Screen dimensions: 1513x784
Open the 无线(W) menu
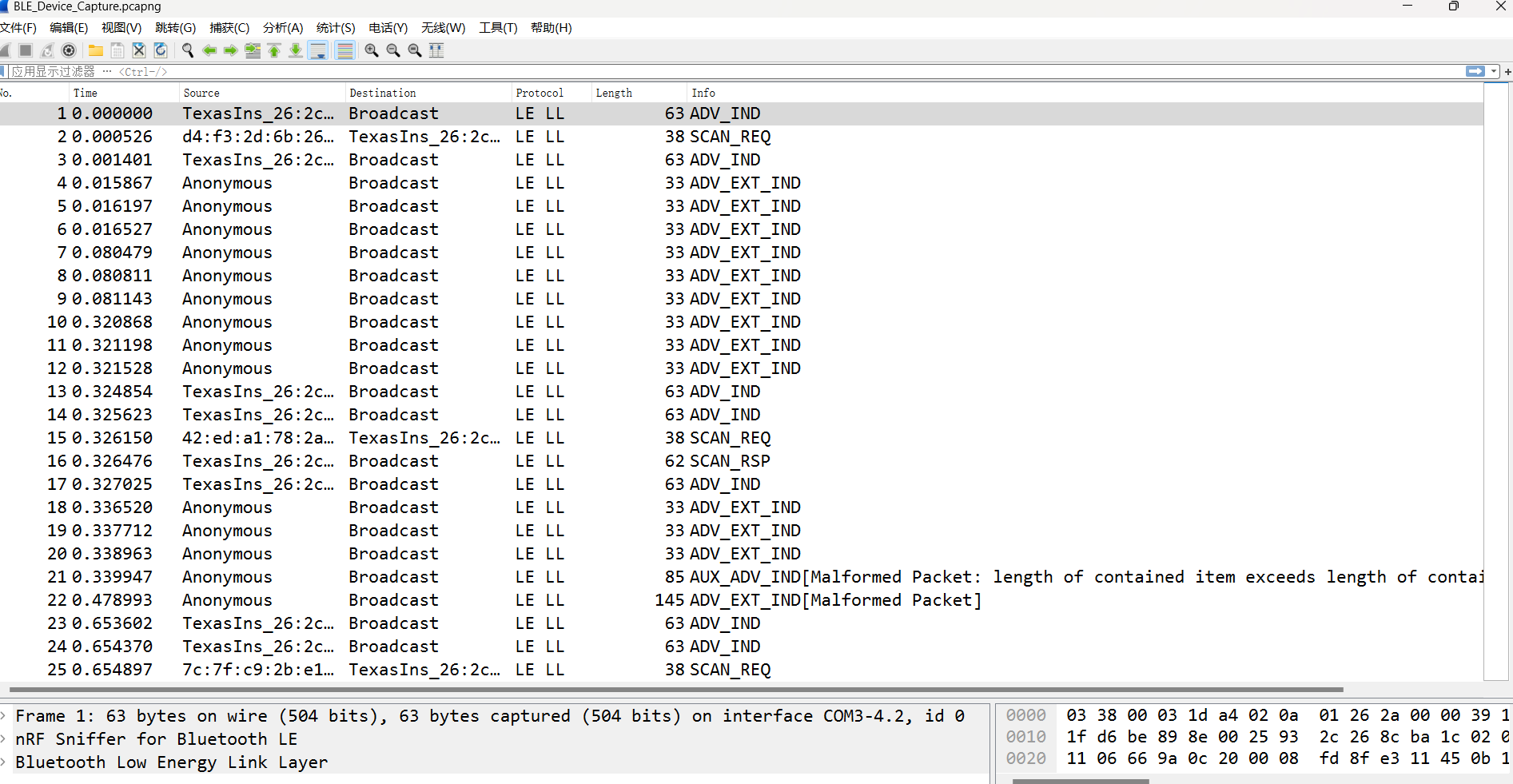(x=443, y=28)
